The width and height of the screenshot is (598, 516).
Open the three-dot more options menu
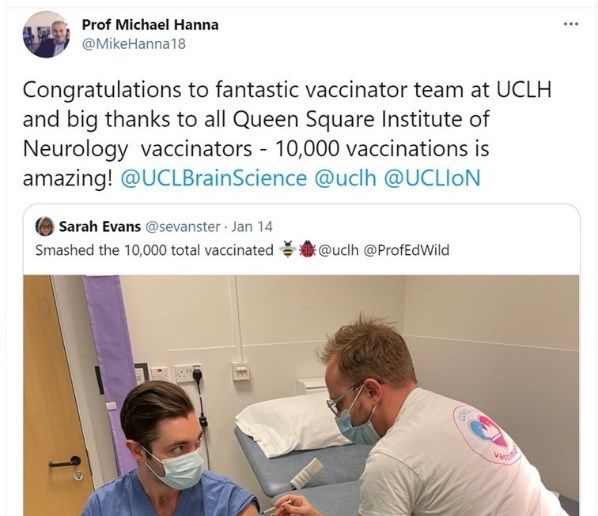click(x=571, y=24)
